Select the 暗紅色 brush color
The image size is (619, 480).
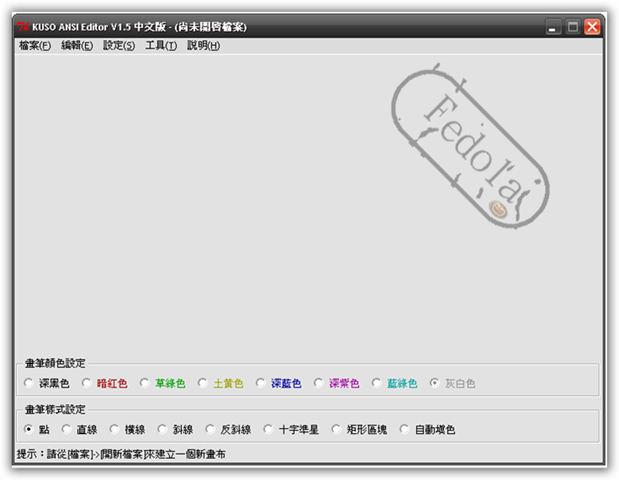tap(87, 383)
